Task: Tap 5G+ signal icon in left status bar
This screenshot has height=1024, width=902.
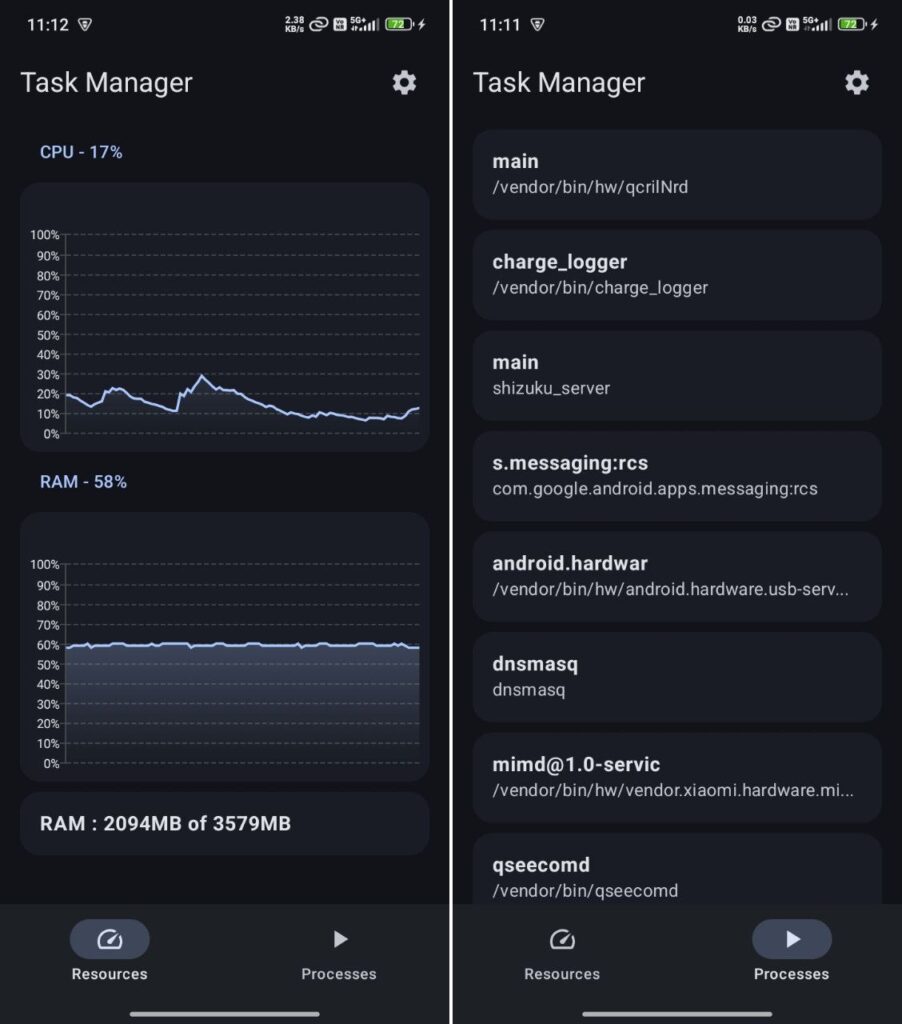Action: click(x=364, y=24)
